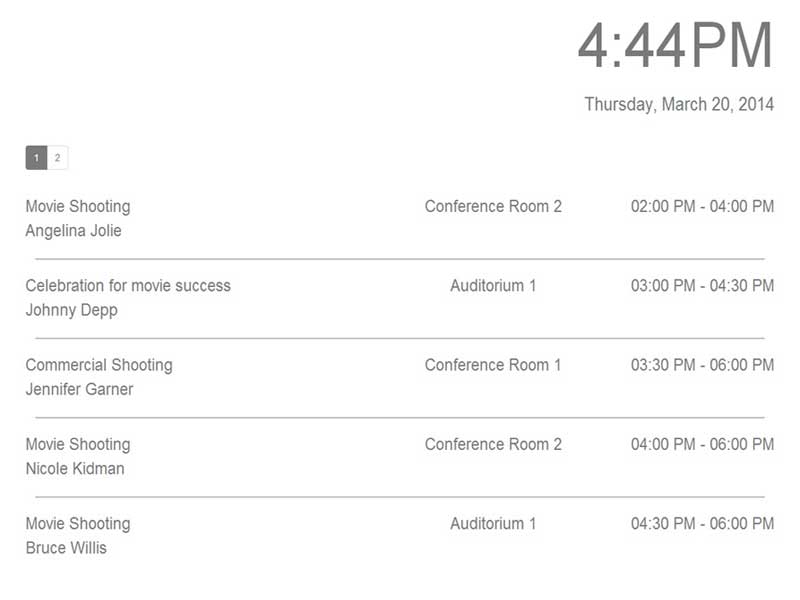Click Conference Room 2 for the 02:00 PM event
The image size is (800, 600).
click(493, 206)
